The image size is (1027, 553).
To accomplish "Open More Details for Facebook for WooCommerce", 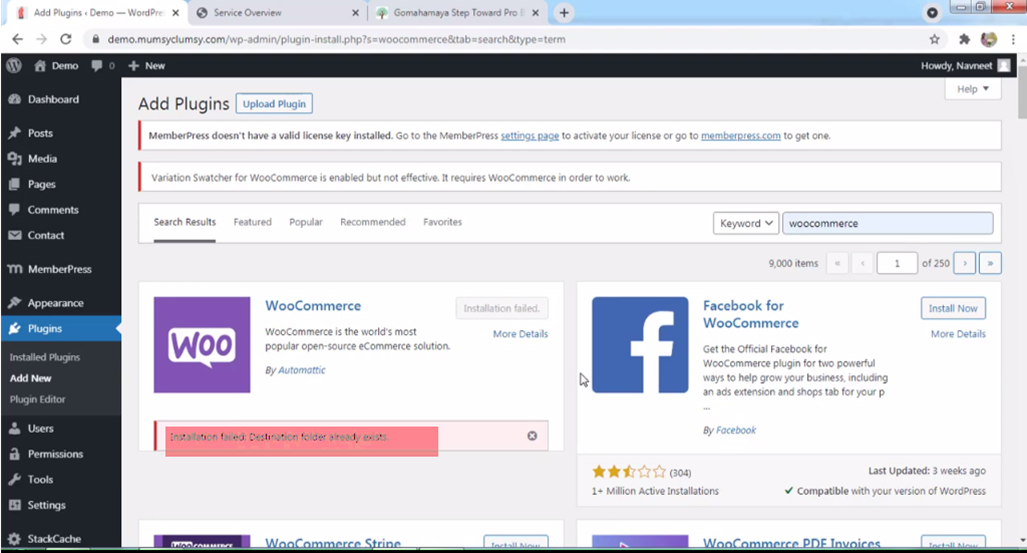I will click(958, 334).
